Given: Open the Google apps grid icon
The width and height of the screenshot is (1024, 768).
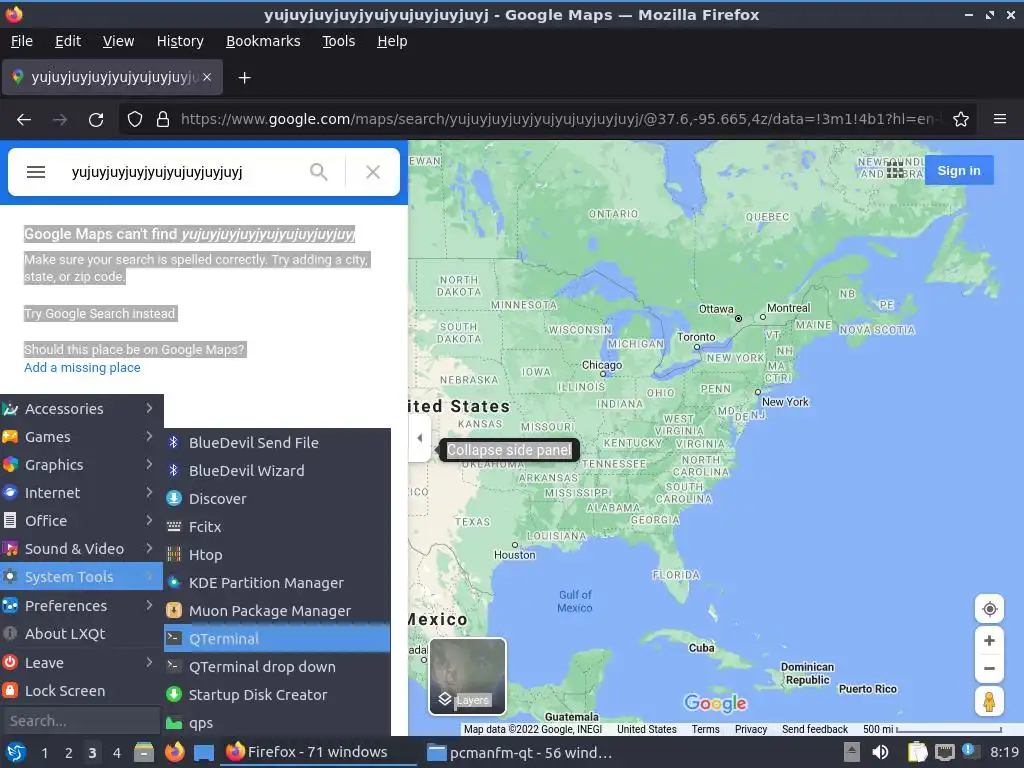Looking at the screenshot, I should [x=895, y=171].
